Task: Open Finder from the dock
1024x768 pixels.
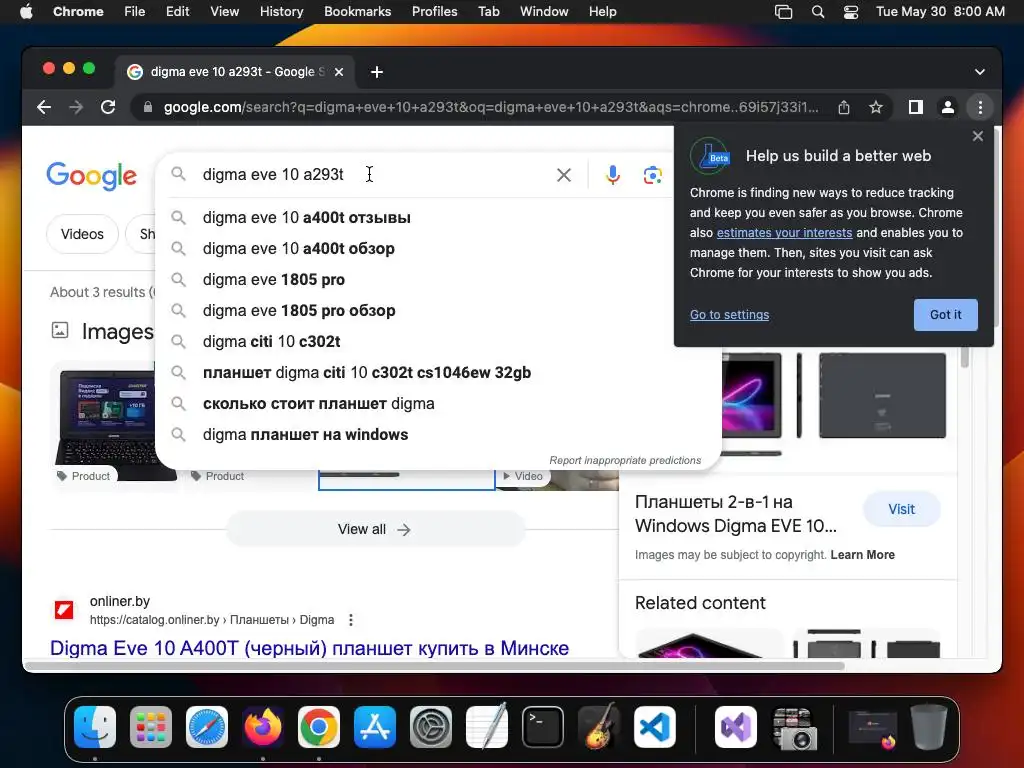Action: [x=95, y=727]
